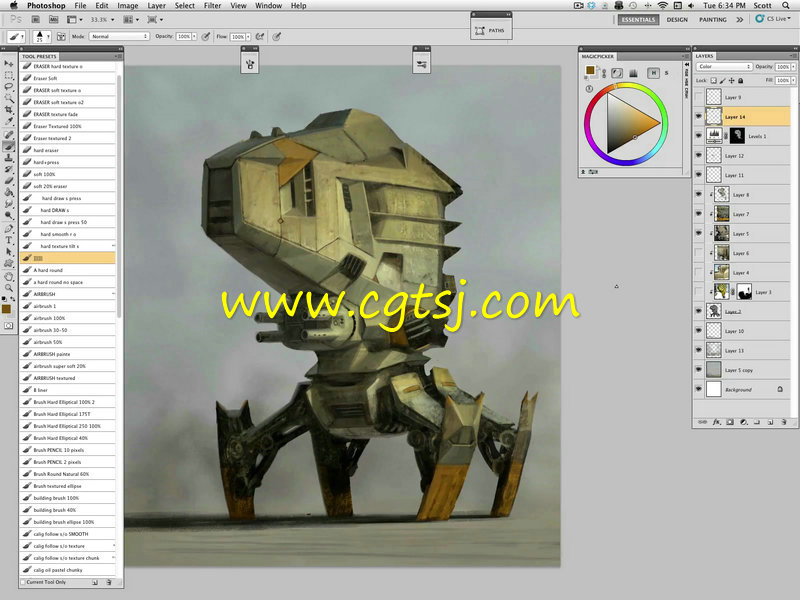Select the Clone Stamp tool
The height and width of the screenshot is (600, 800).
(9, 158)
